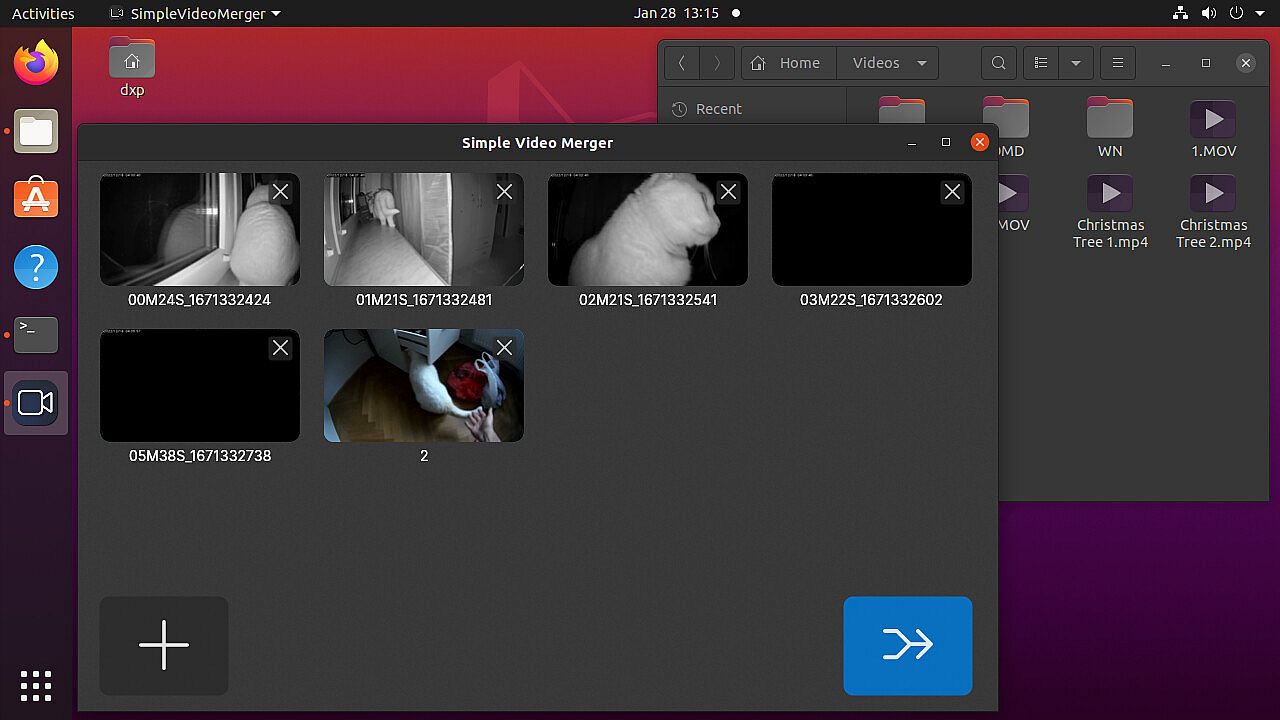Remove the 01M21S_1671332481 clip with its X
The image size is (1280, 720).
[x=504, y=192]
